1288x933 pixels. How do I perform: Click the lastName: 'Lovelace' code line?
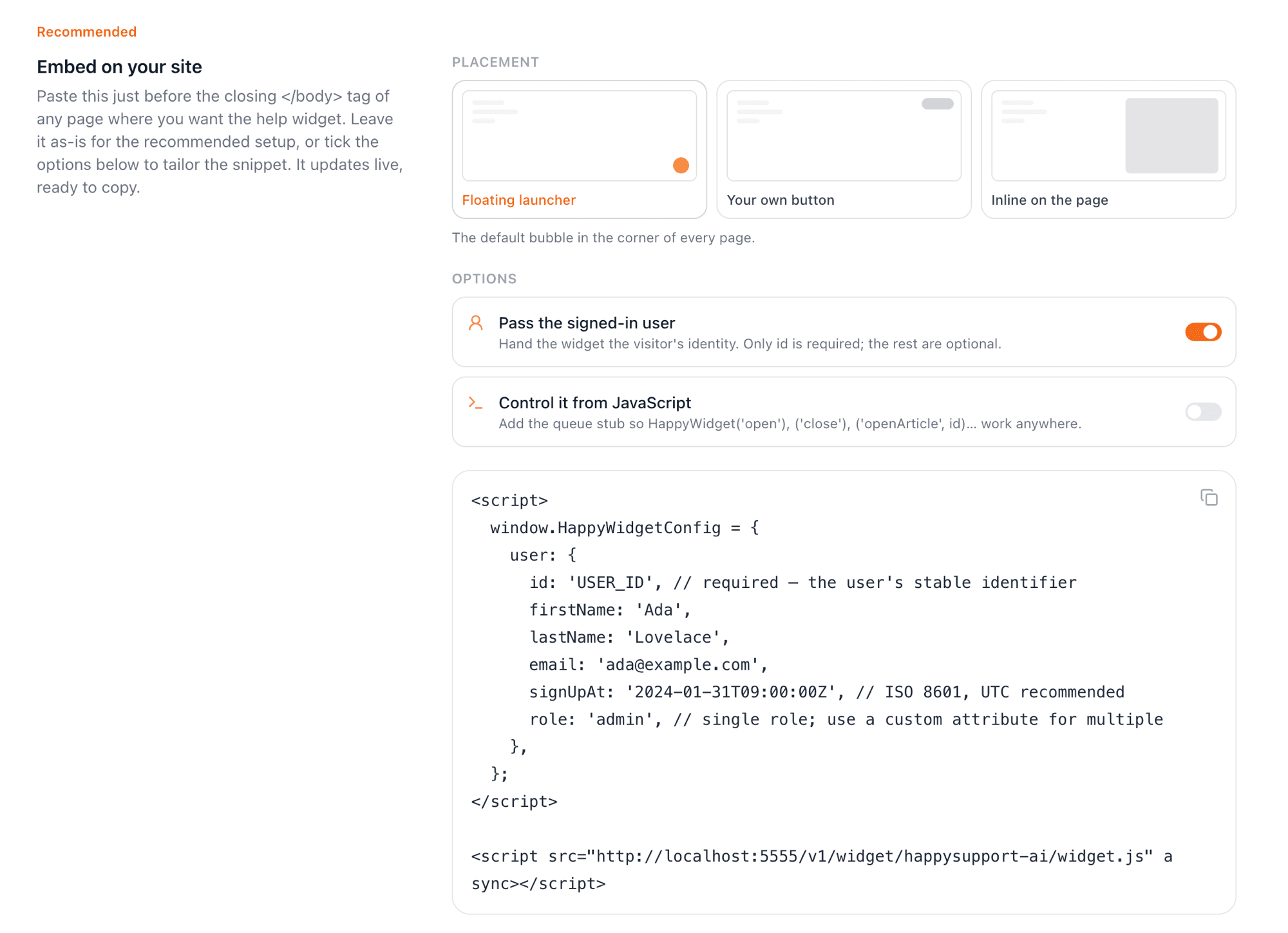(x=629, y=637)
